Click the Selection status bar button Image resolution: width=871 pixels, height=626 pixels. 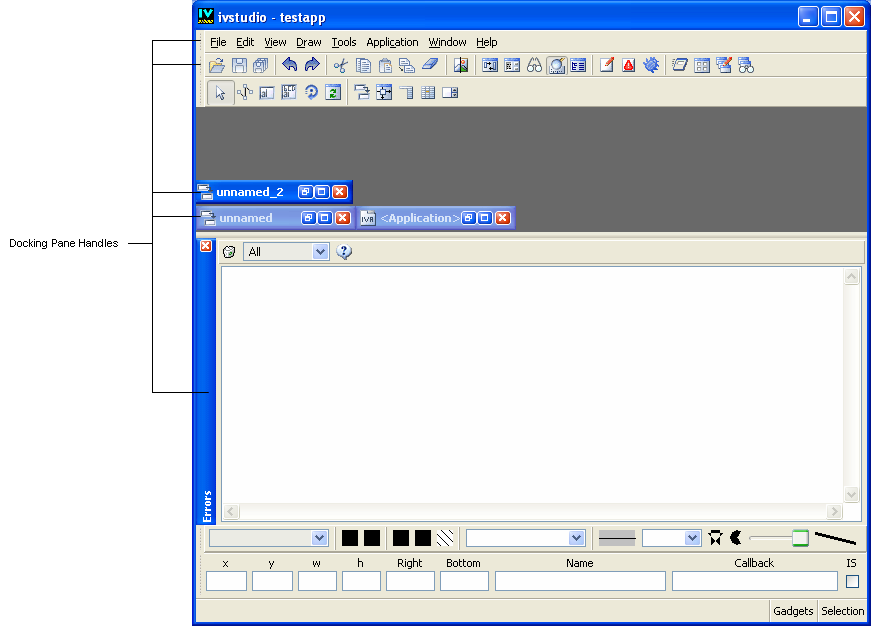click(x=842, y=611)
